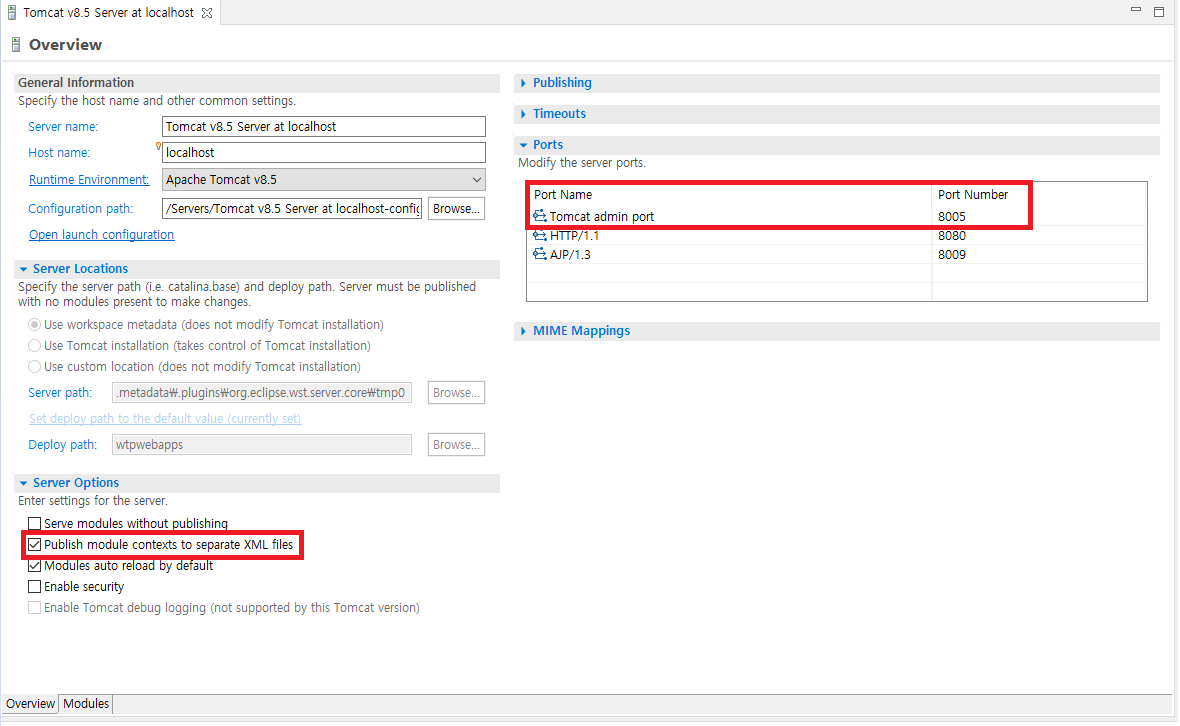
Task: Click the Overview heading server icon
Action: point(16,45)
